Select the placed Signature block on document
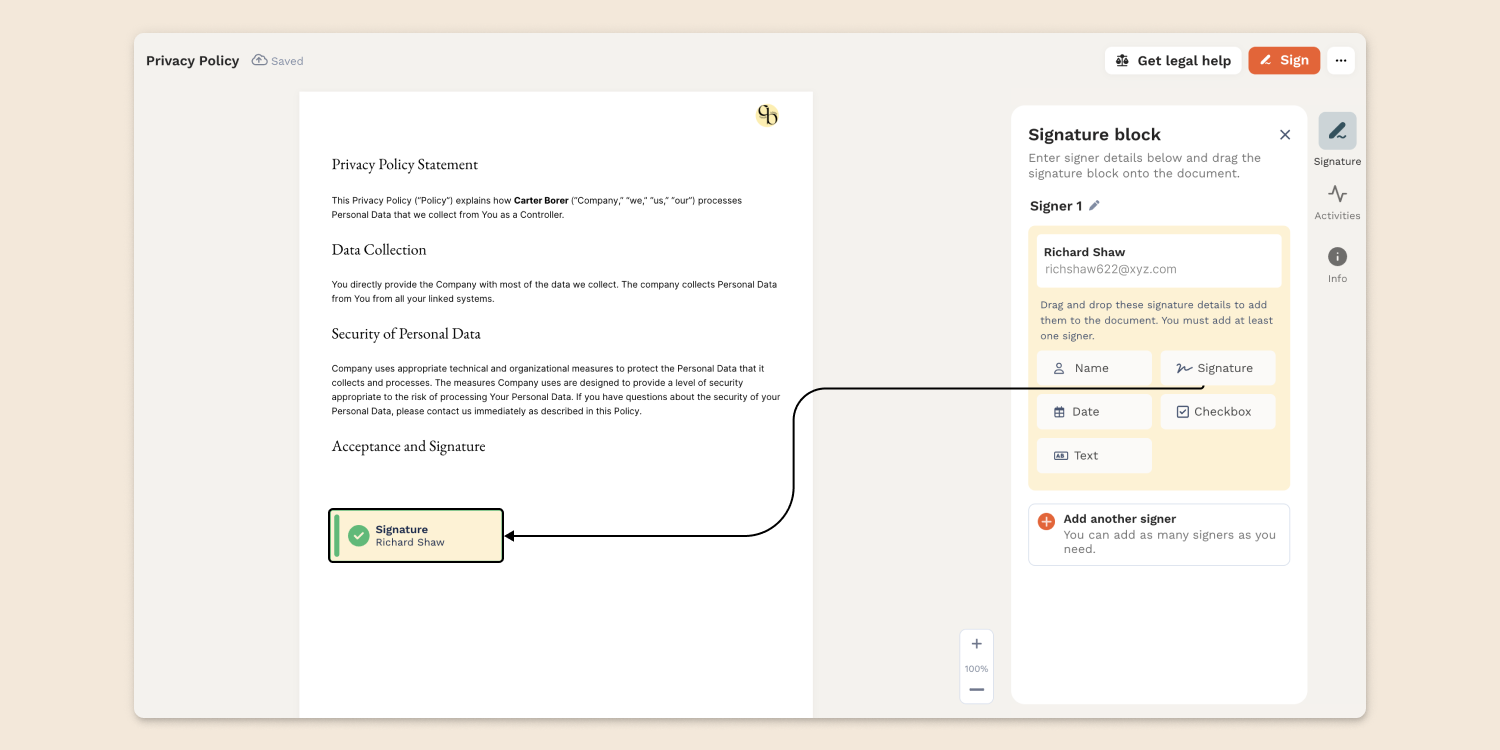The image size is (1500, 750). pos(416,536)
